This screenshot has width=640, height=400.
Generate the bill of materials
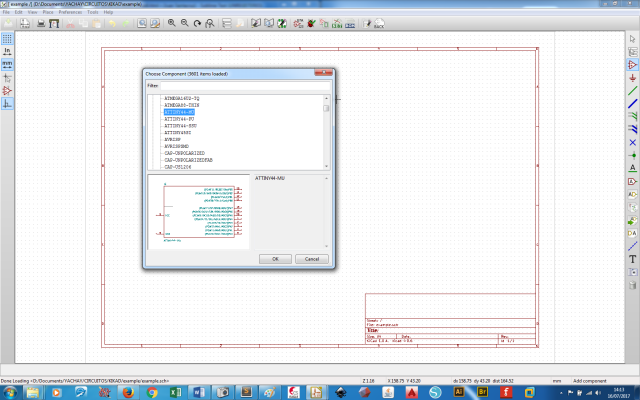click(x=350, y=23)
